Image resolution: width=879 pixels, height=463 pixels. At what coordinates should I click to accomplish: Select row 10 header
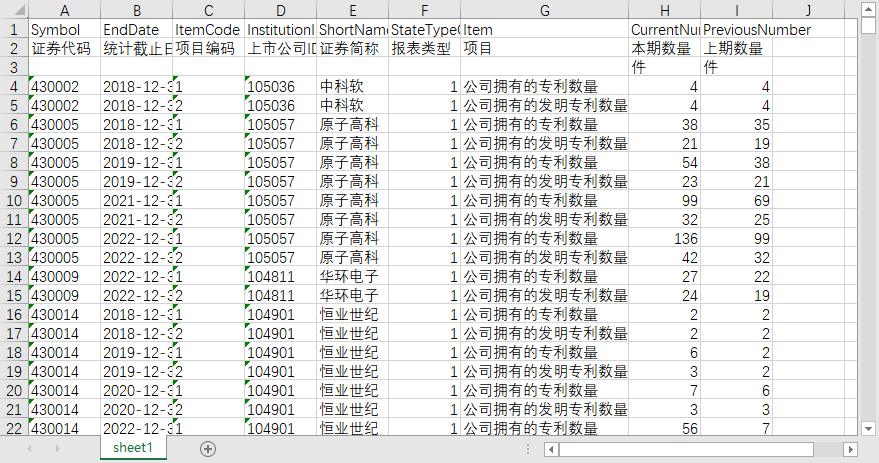(x=15, y=200)
